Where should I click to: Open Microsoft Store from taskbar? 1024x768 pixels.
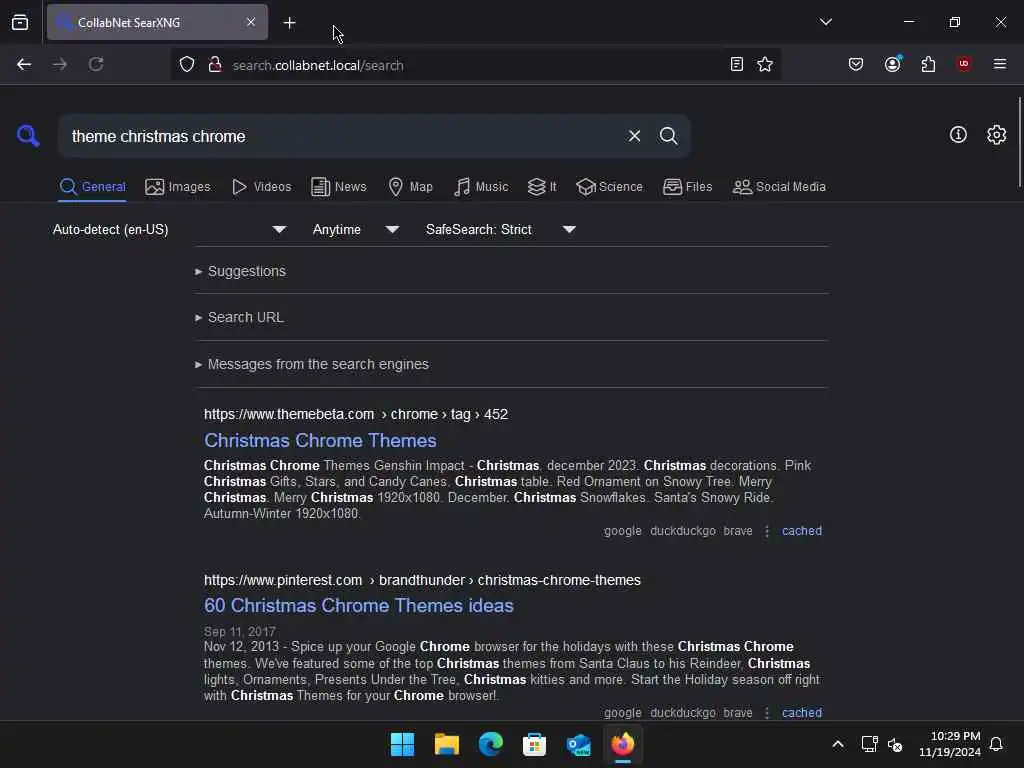(x=534, y=744)
